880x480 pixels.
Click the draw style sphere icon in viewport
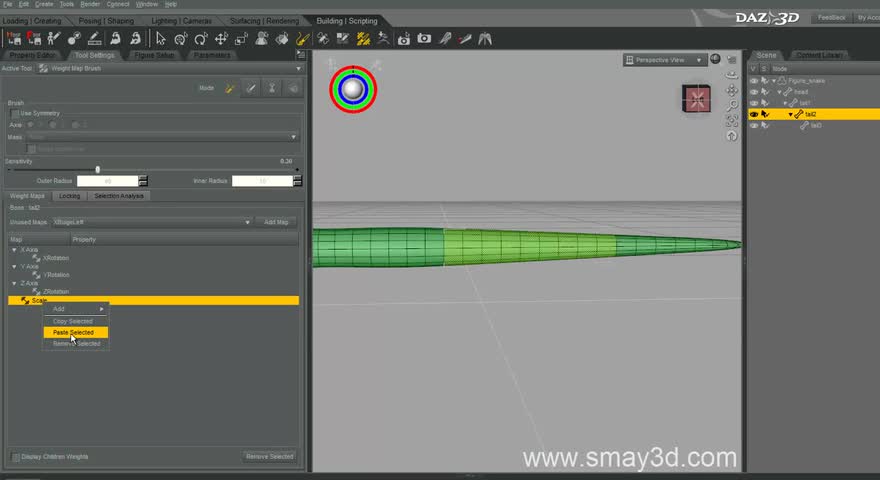(x=715, y=59)
